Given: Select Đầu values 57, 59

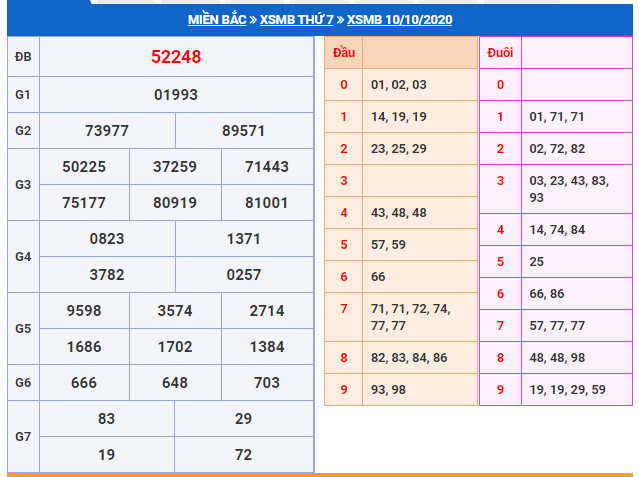Looking at the screenshot, I should point(388,245).
